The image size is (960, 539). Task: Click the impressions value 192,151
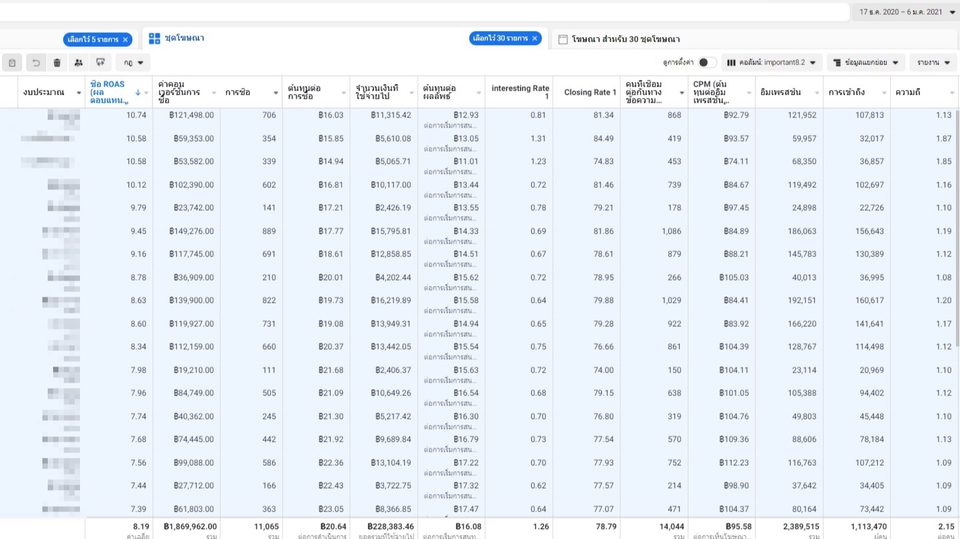click(801, 301)
